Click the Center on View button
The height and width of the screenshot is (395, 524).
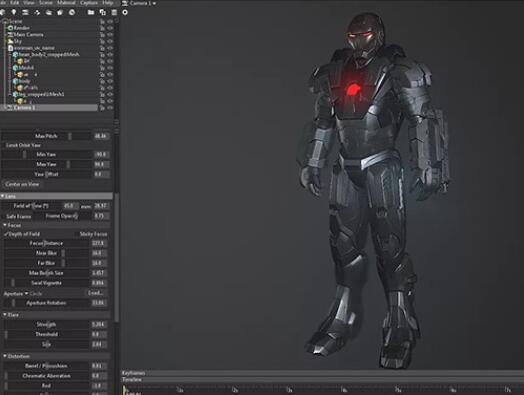pyautogui.click(x=22, y=184)
